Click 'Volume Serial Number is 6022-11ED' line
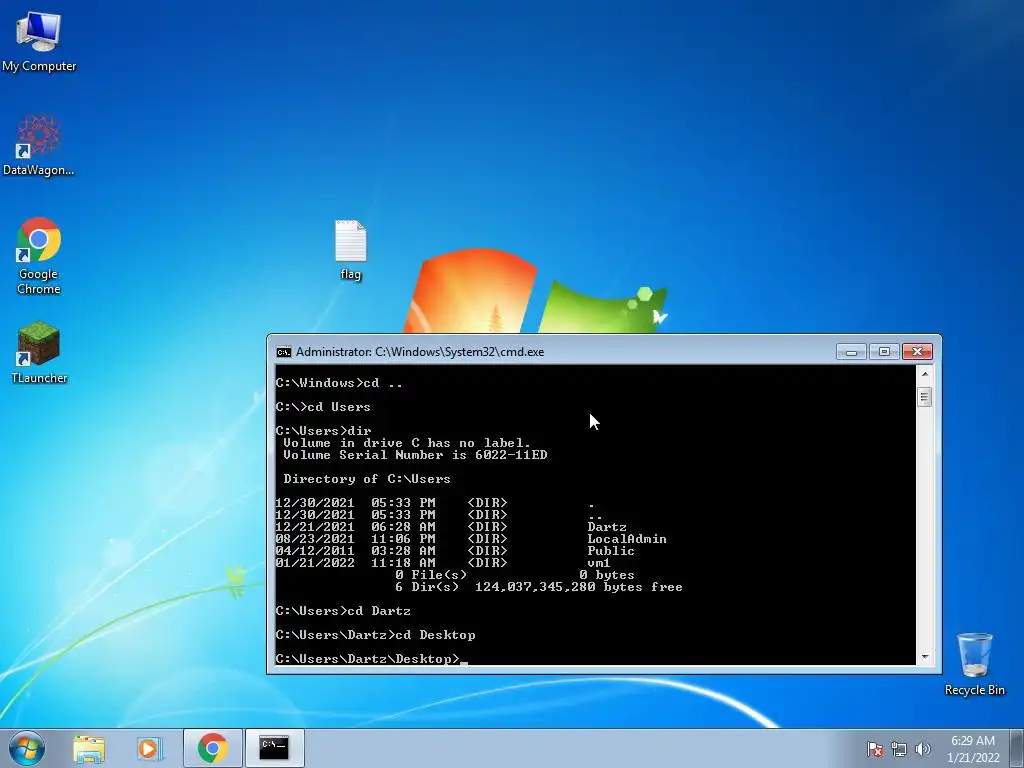This screenshot has width=1024, height=768. pyautogui.click(x=415, y=455)
